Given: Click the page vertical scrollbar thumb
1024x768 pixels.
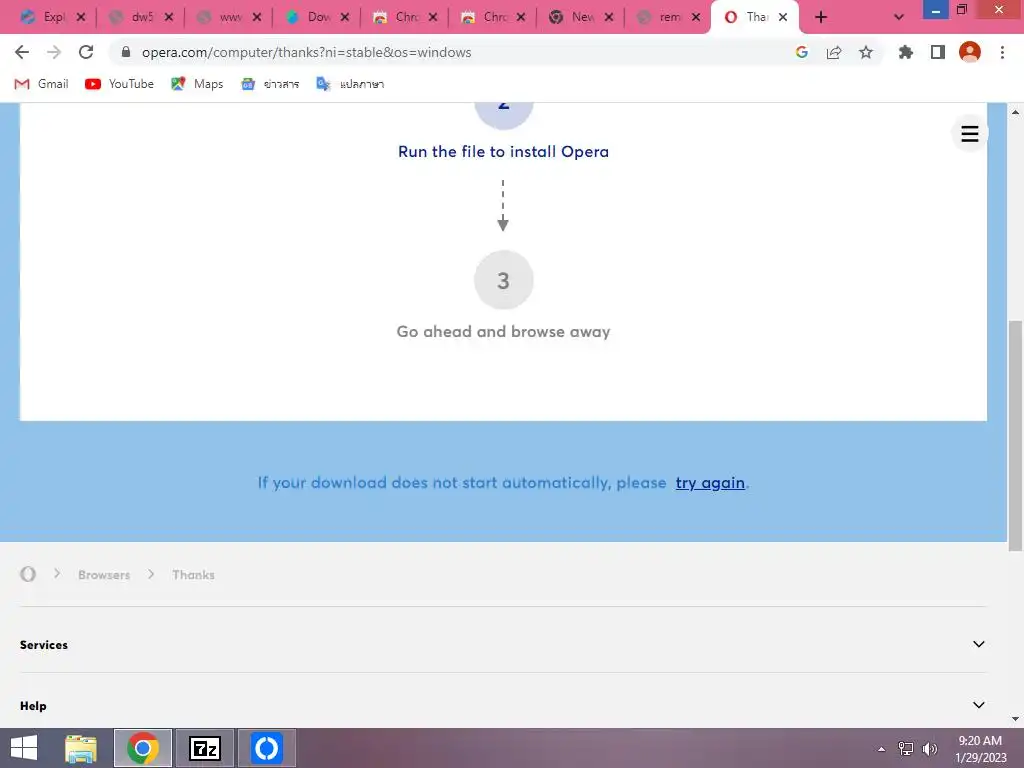Looking at the screenshot, I should pyautogui.click(x=1015, y=436).
